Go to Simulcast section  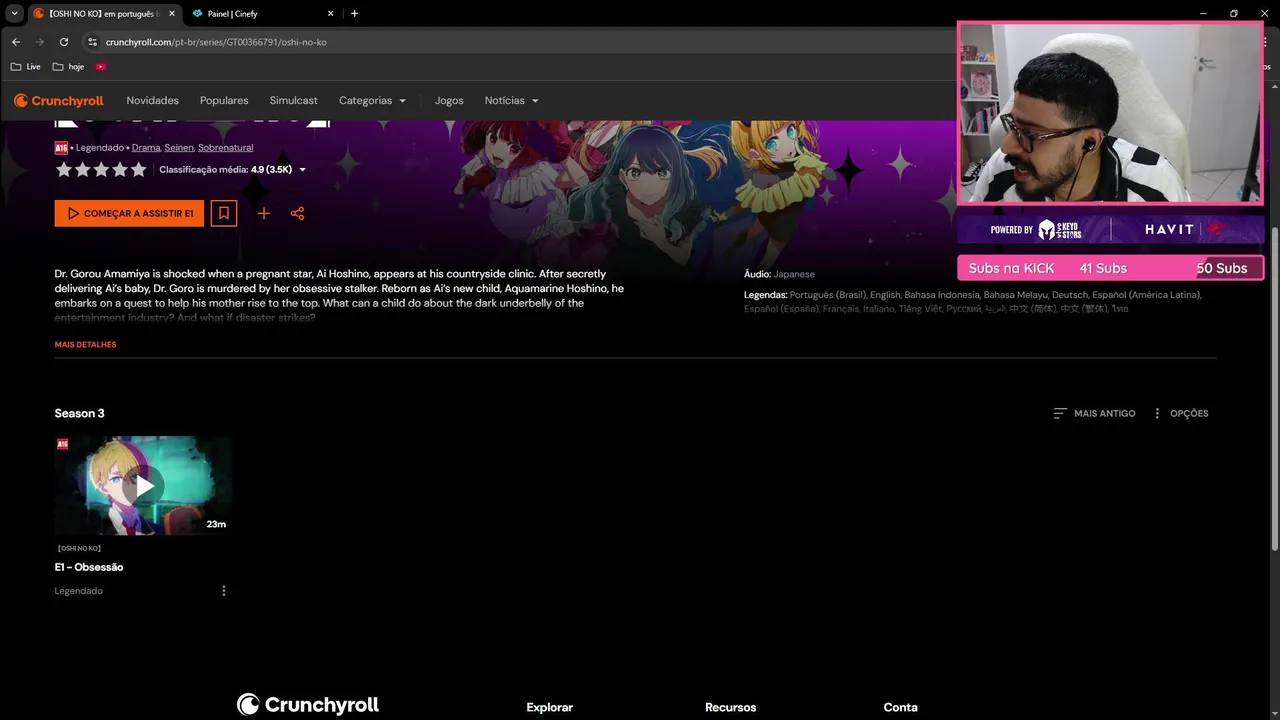(293, 100)
